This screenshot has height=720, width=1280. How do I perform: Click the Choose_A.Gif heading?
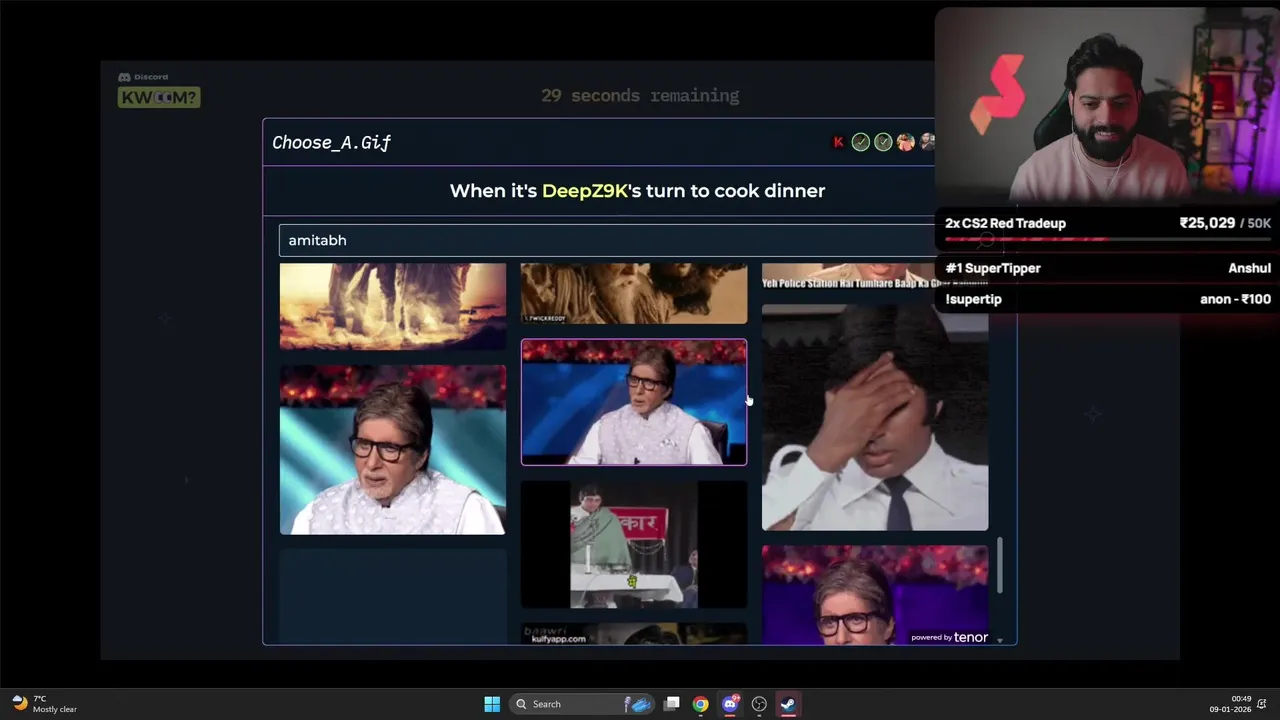(x=332, y=143)
